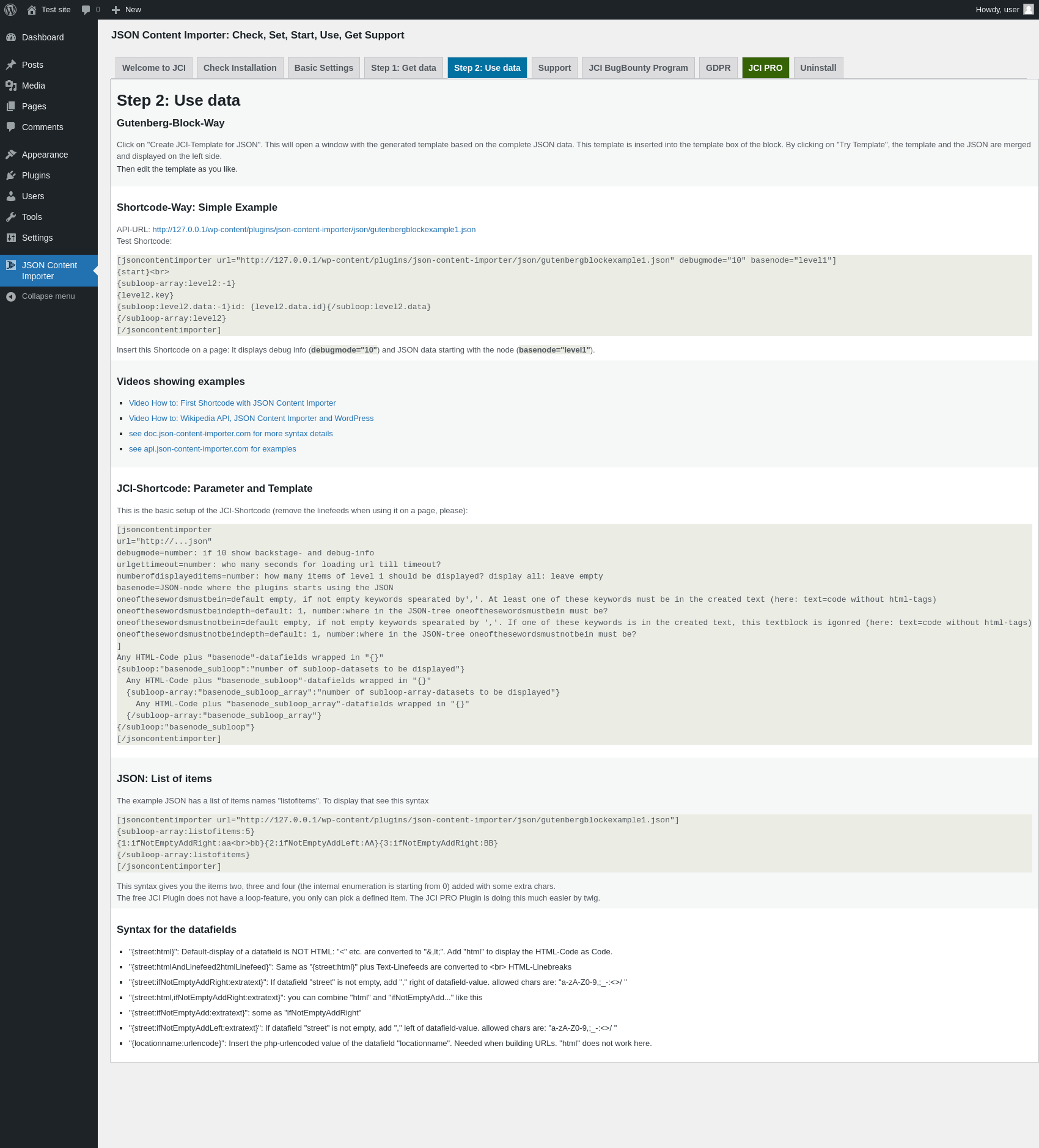The image size is (1039, 1148).
Task: Open the Media icon in sidebar
Action: pyautogui.click(x=11, y=86)
